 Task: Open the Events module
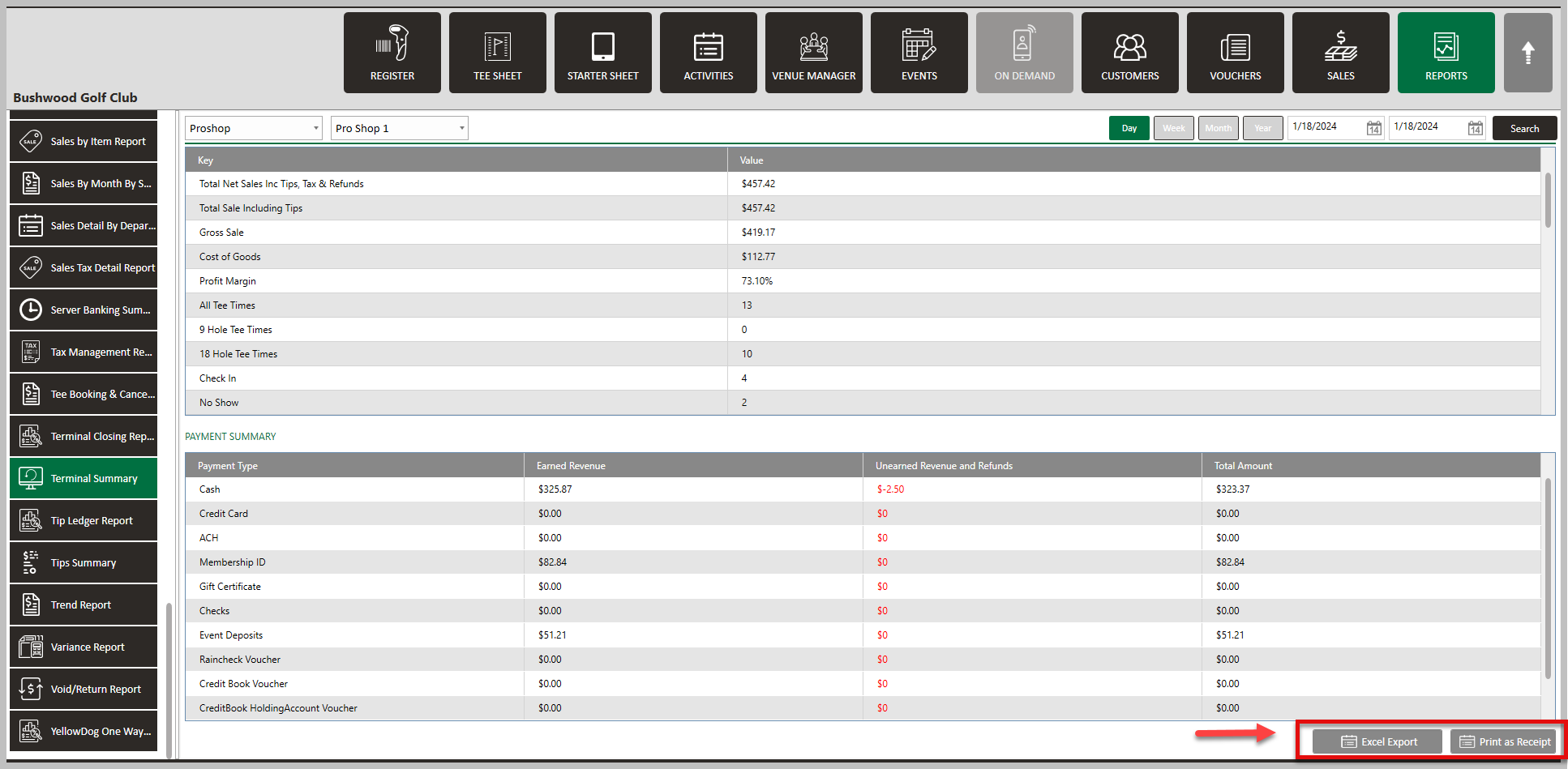919,53
